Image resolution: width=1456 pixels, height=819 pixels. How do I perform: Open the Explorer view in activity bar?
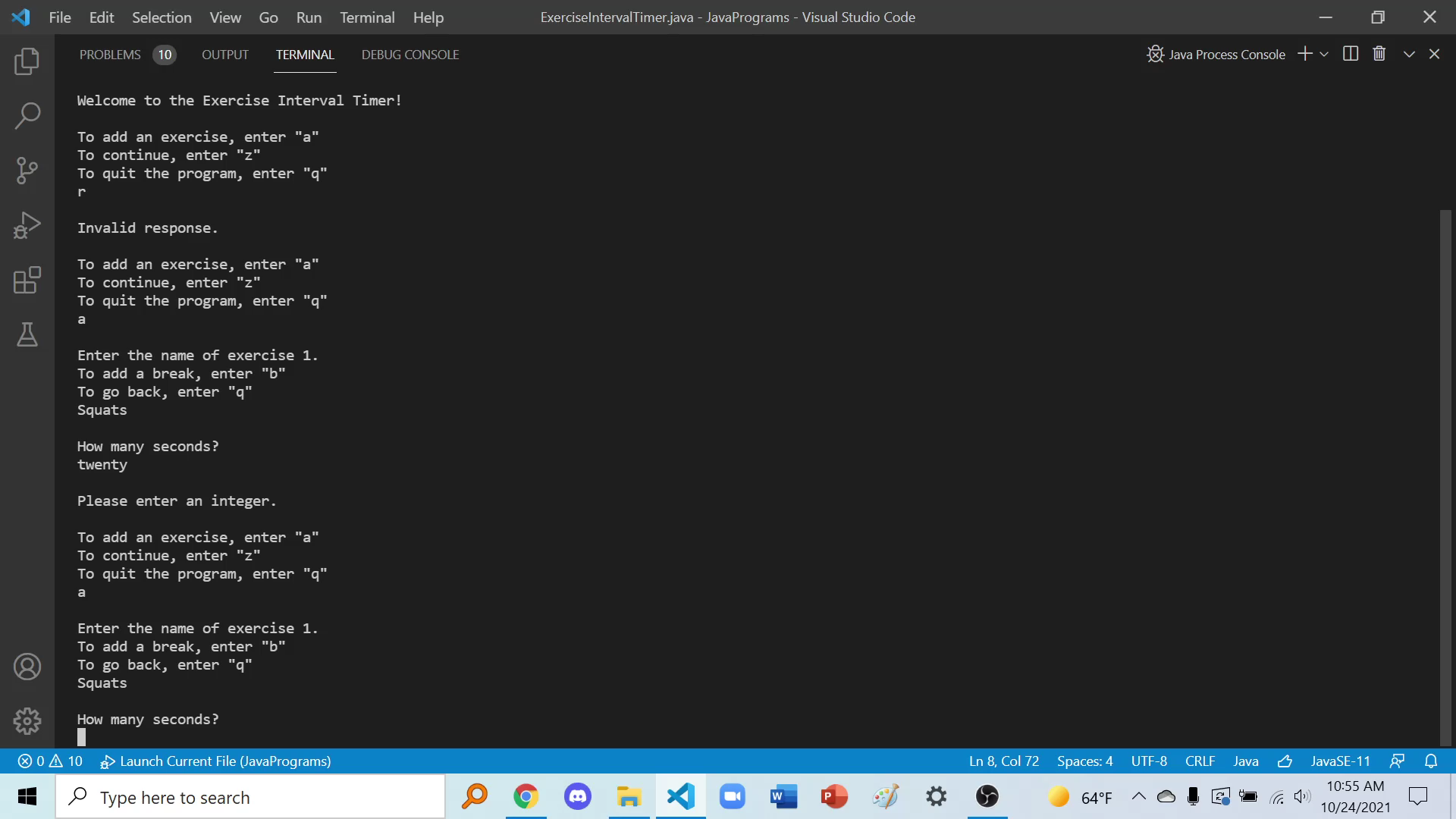point(27,61)
